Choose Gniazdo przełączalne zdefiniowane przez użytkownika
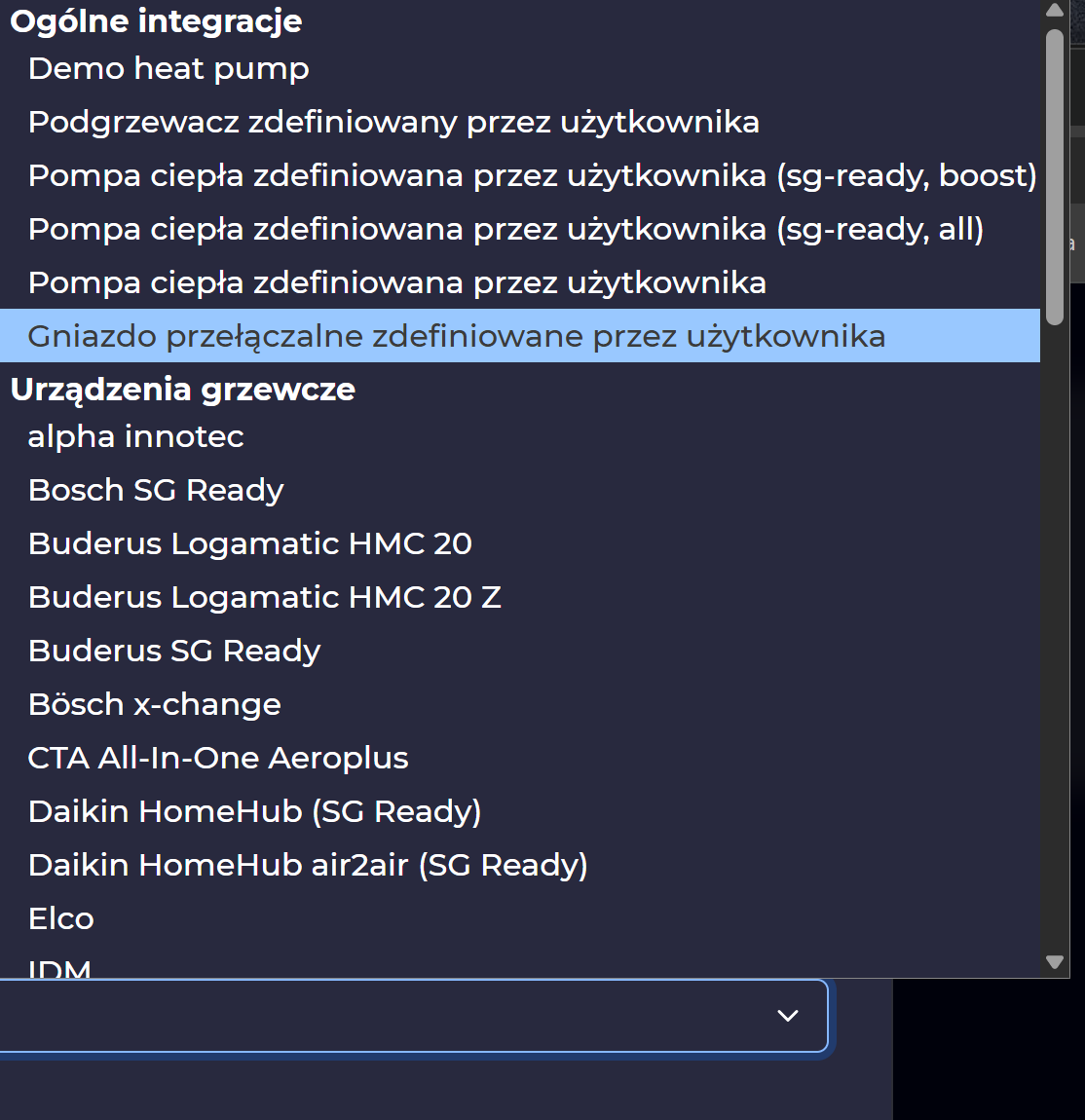The height and width of the screenshot is (1120, 1085). point(456,337)
